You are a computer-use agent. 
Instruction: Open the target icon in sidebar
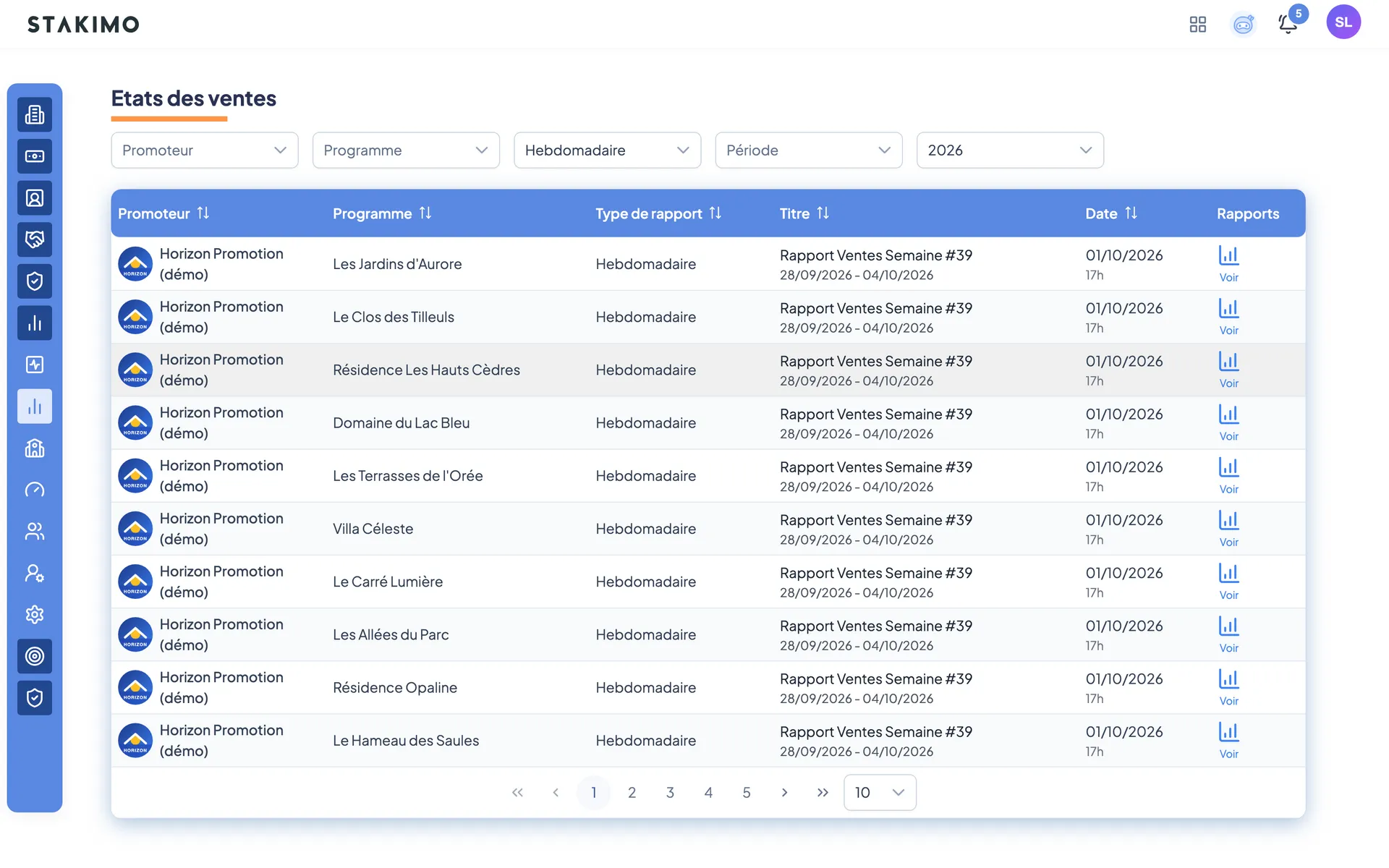[x=35, y=656]
